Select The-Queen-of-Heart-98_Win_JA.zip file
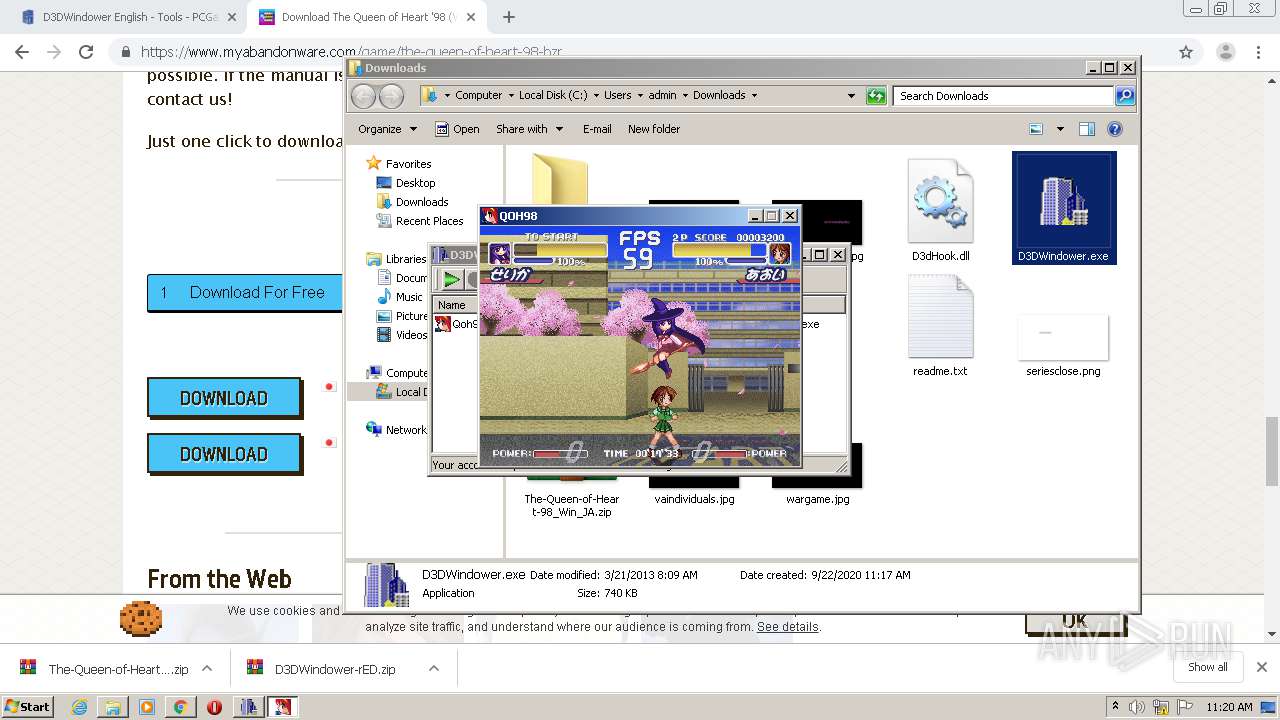The width and height of the screenshot is (1280, 720). tap(572, 505)
